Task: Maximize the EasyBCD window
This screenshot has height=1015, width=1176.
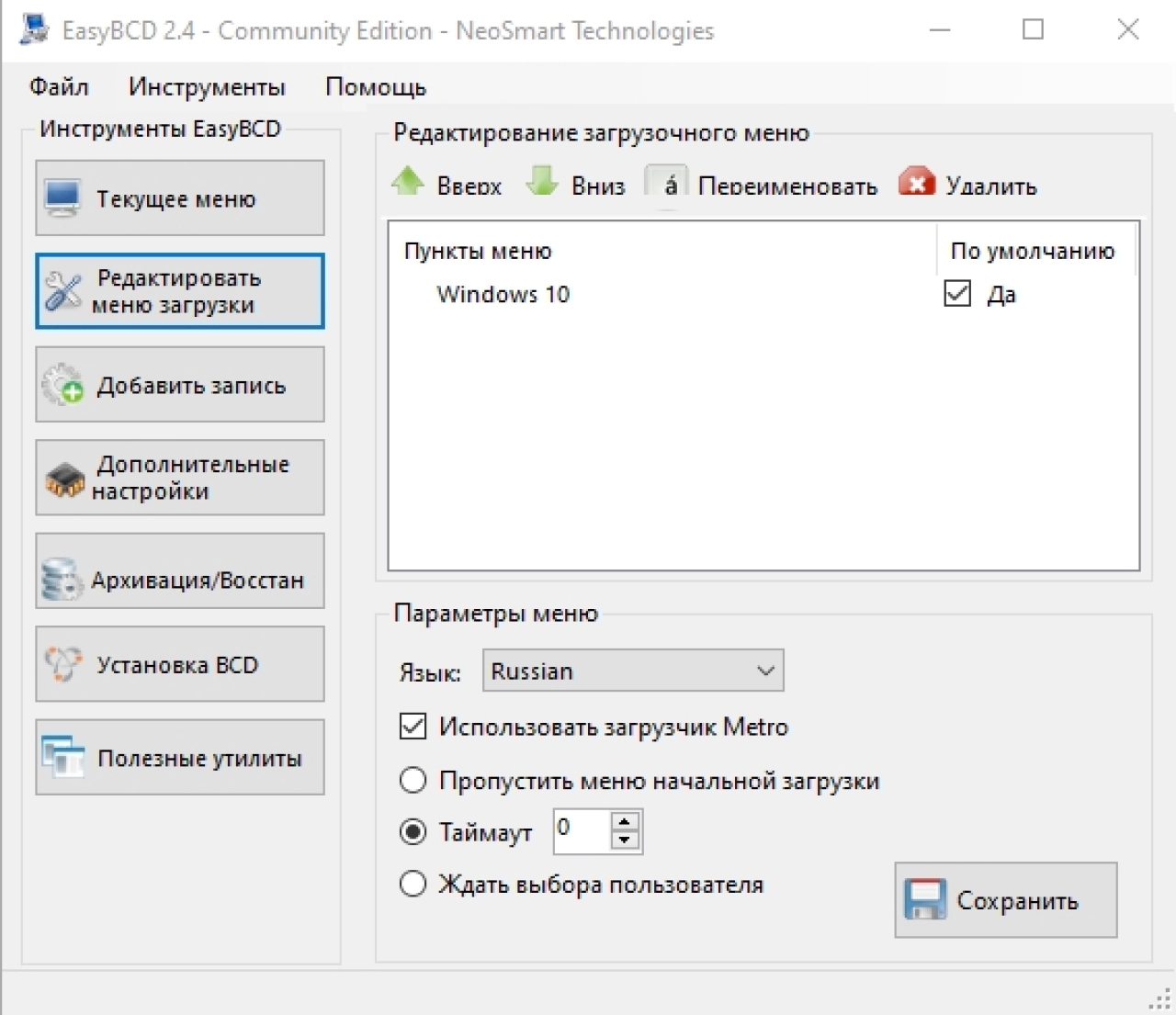Action: click(x=1034, y=29)
